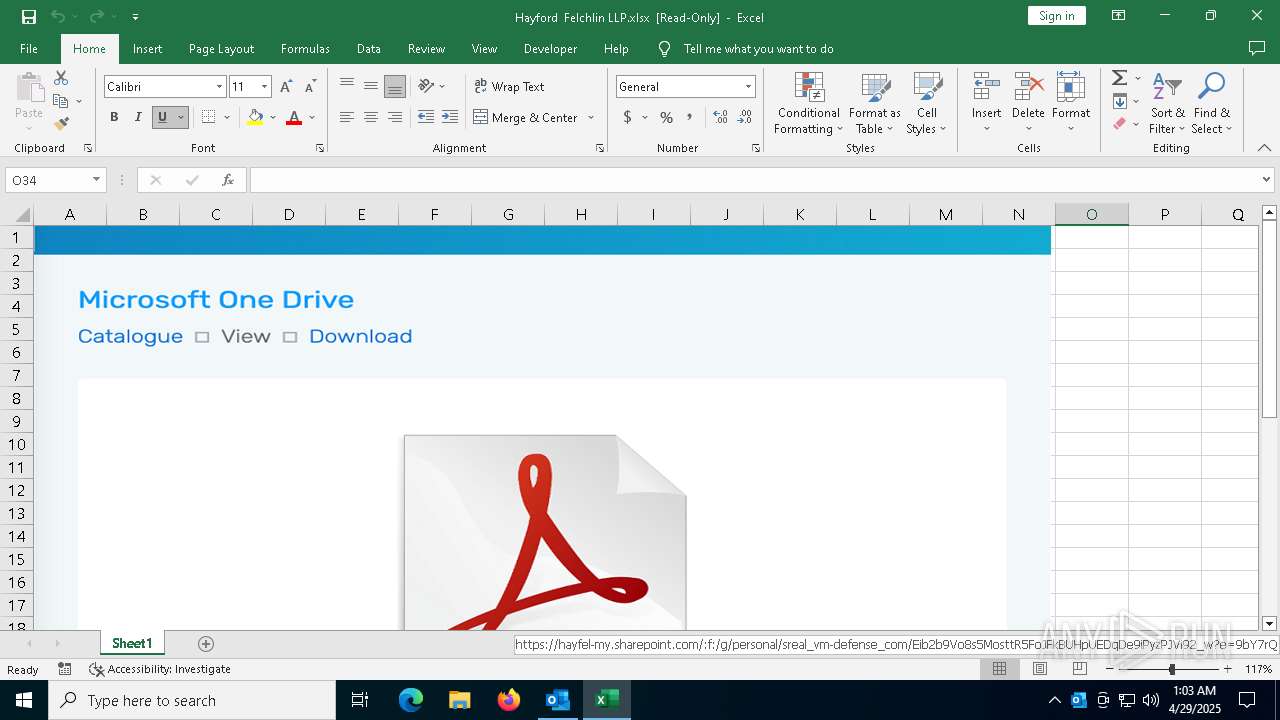The image size is (1280, 720).
Task: Add a new sheet with plus button
Action: click(206, 644)
